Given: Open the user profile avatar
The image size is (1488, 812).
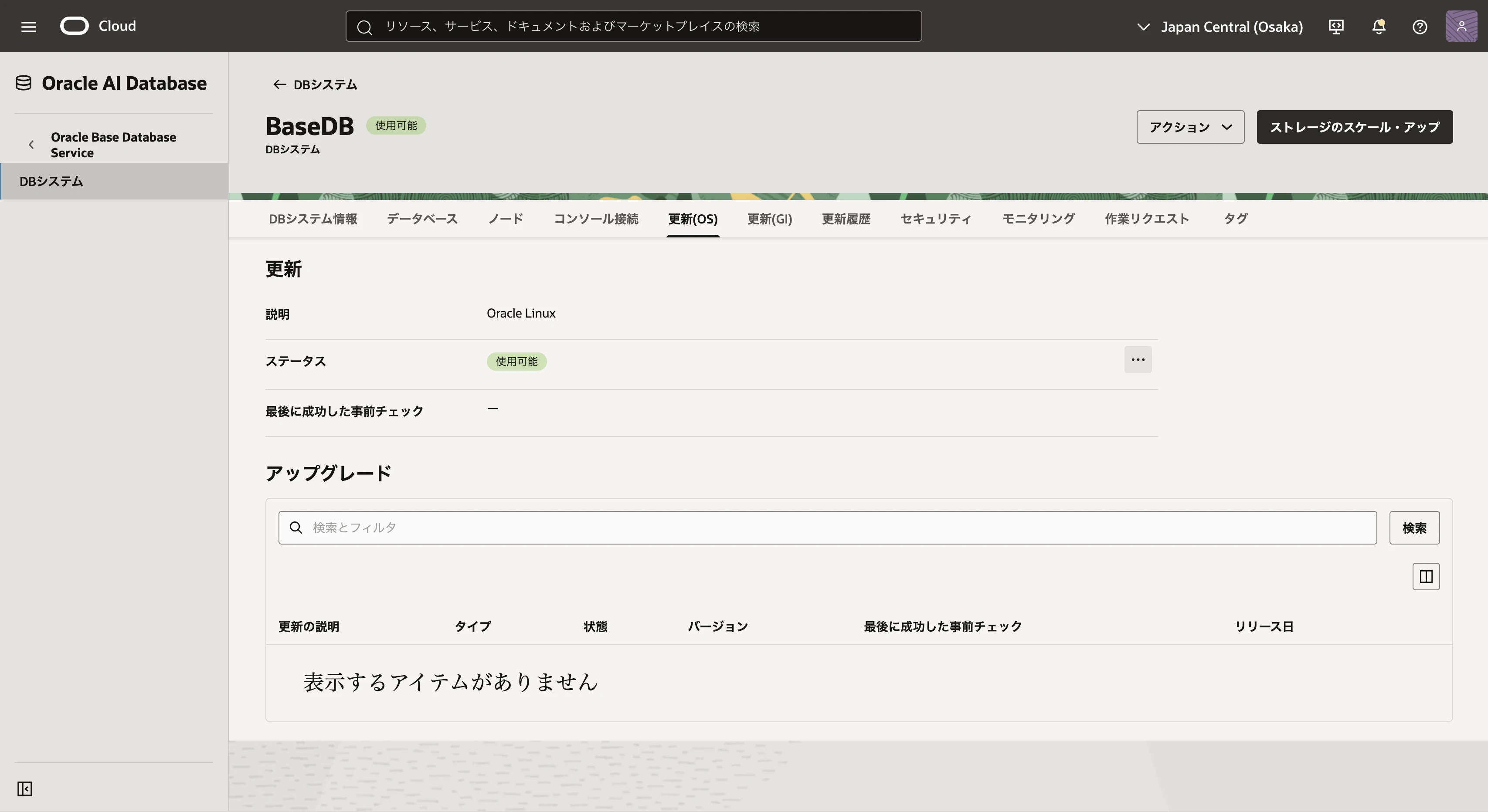Looking at the screenshot, I should [1461, 26].
